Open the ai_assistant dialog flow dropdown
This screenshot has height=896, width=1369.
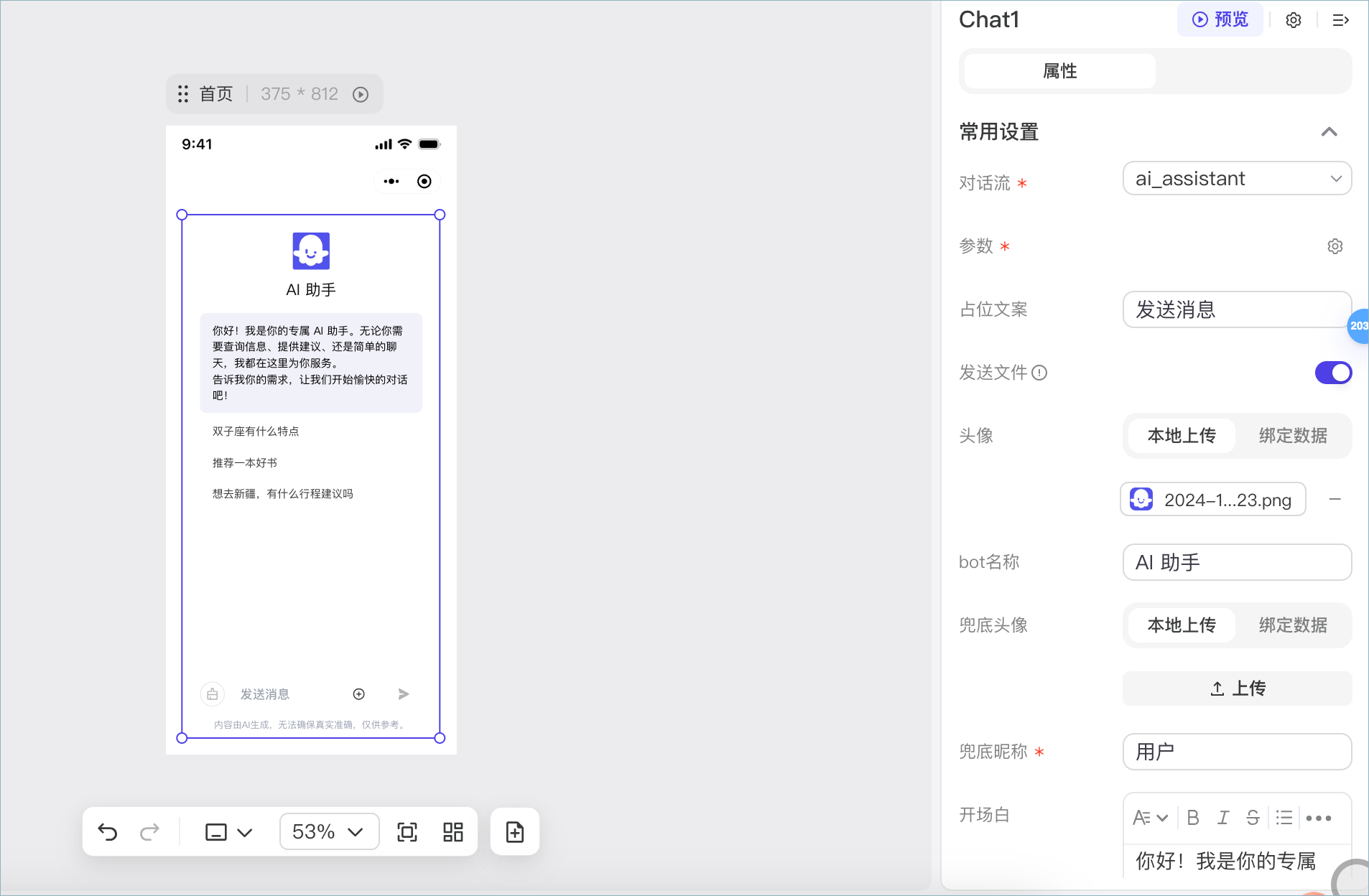pyautogui.click(x=1238, y=179)
